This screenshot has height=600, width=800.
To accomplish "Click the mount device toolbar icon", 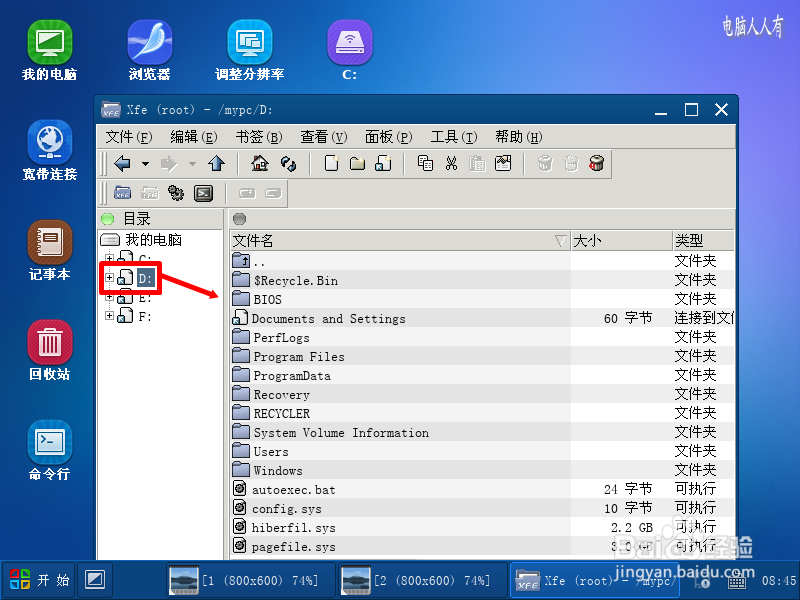I will (247, 193).
